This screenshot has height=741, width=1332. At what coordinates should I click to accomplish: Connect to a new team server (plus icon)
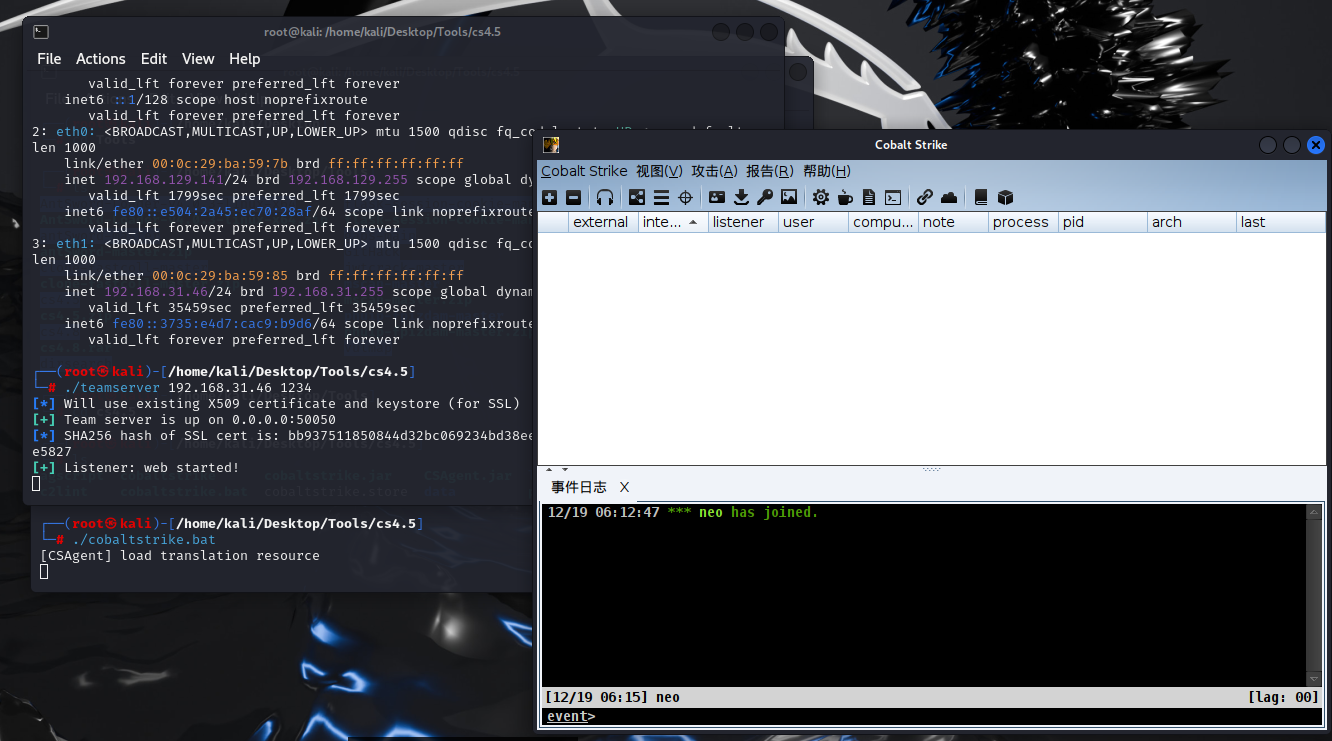tap(549, 198)
